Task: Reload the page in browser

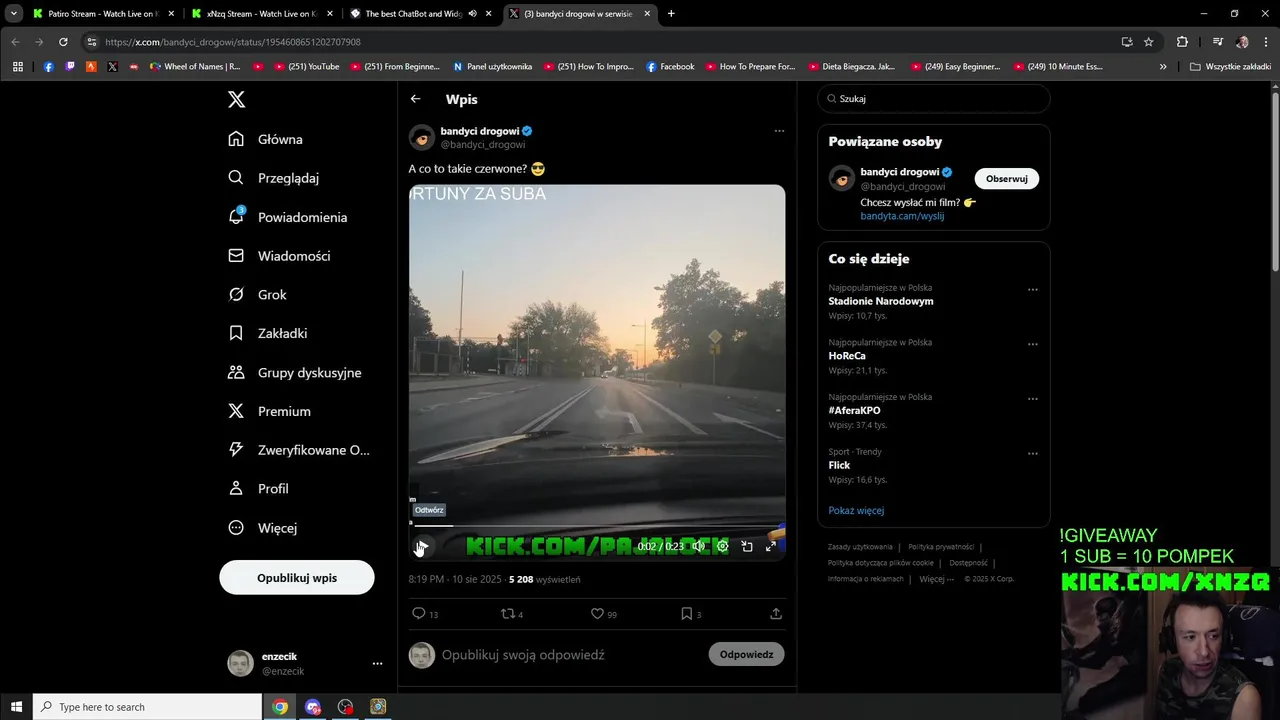Action: [63, 42]
